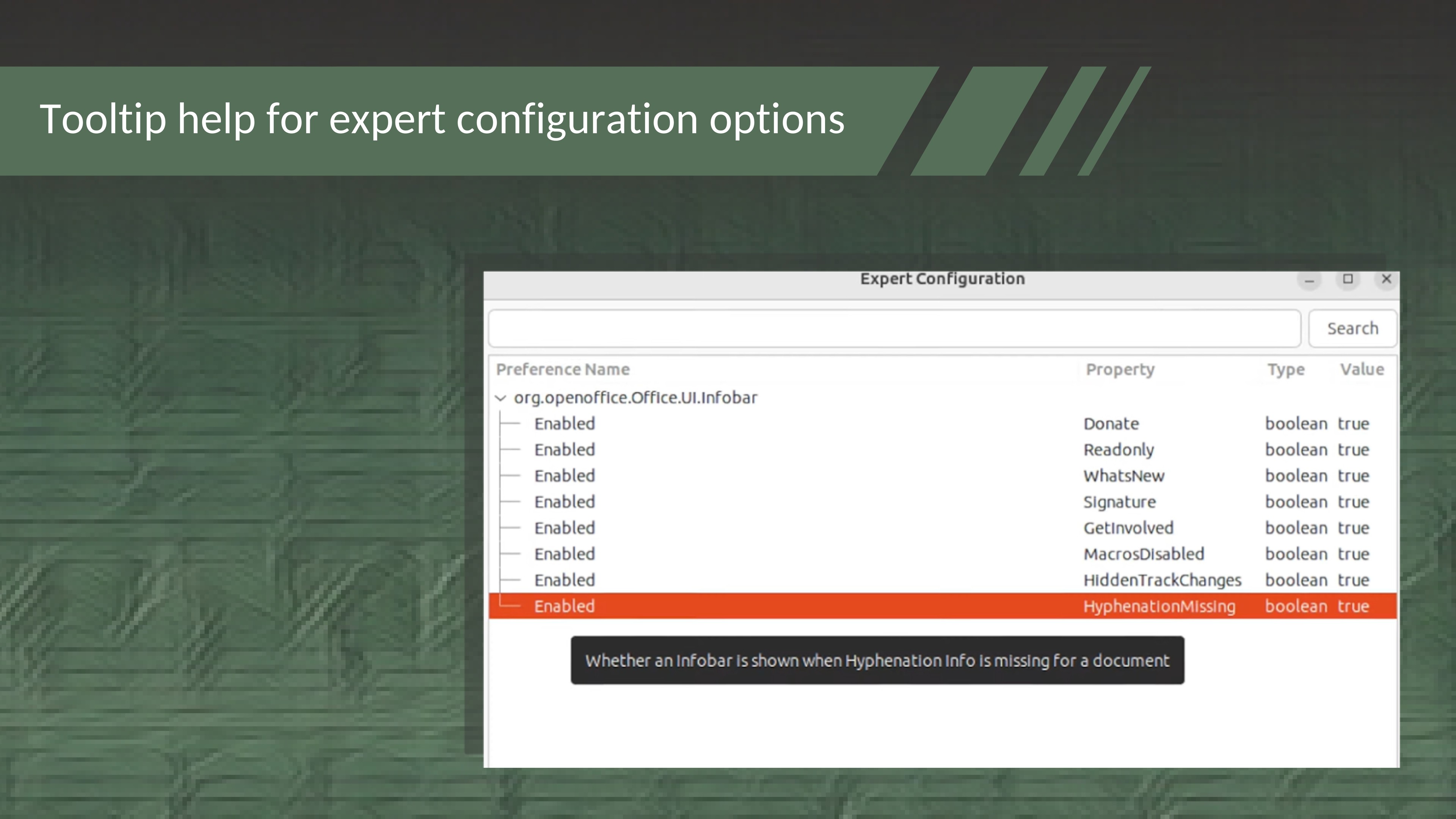Click the highlighted HyphenationMissing row
Image resolution: width=1456 pixels, height=819 pixels.
pyautogui.click(x=1159, y=606)
